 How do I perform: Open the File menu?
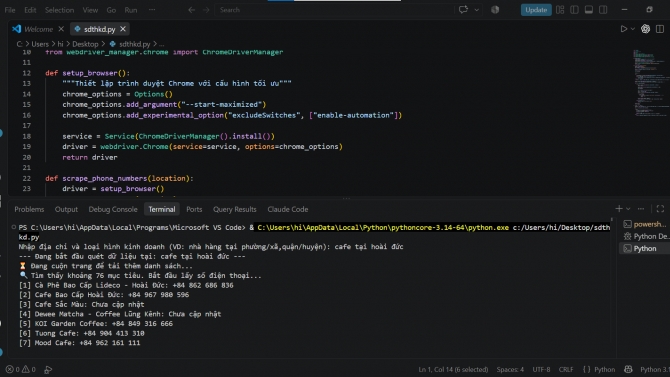[x=10, y=10]
